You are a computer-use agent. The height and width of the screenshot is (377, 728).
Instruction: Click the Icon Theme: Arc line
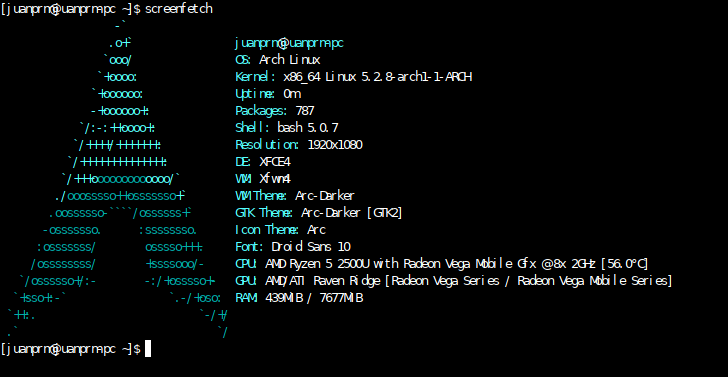[280, 230]
